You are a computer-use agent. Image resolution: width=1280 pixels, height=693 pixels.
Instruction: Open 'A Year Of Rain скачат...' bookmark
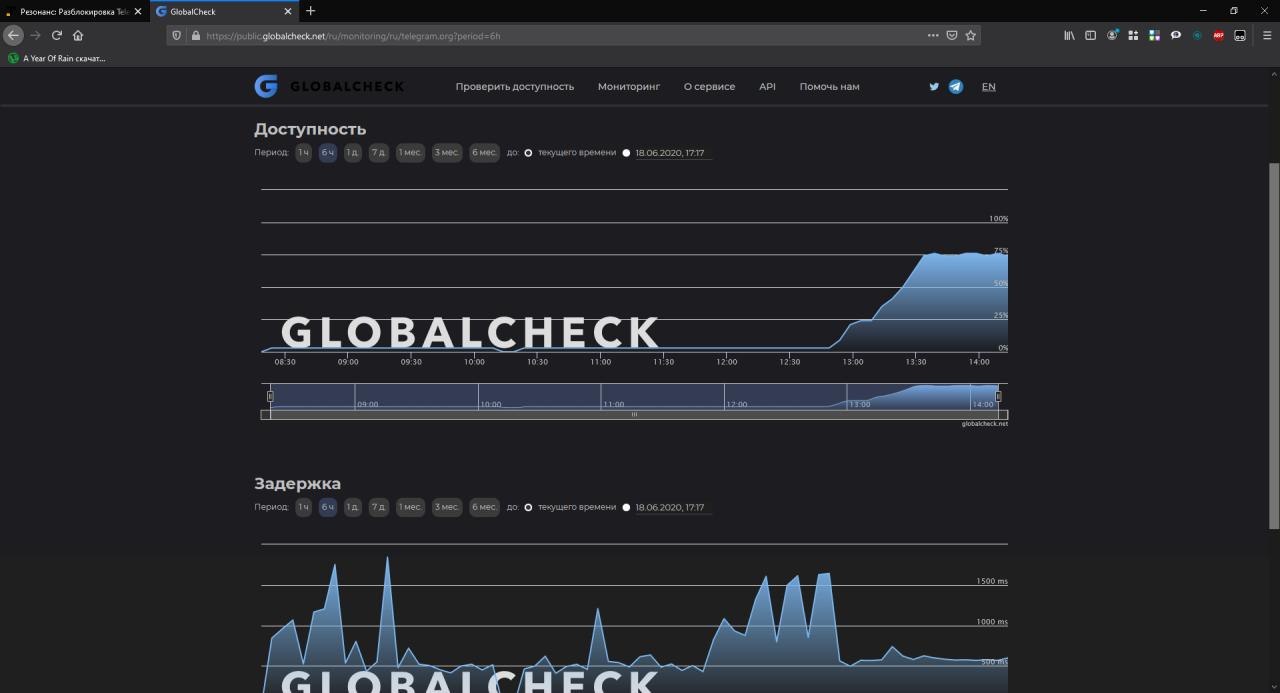pos(57,58)
